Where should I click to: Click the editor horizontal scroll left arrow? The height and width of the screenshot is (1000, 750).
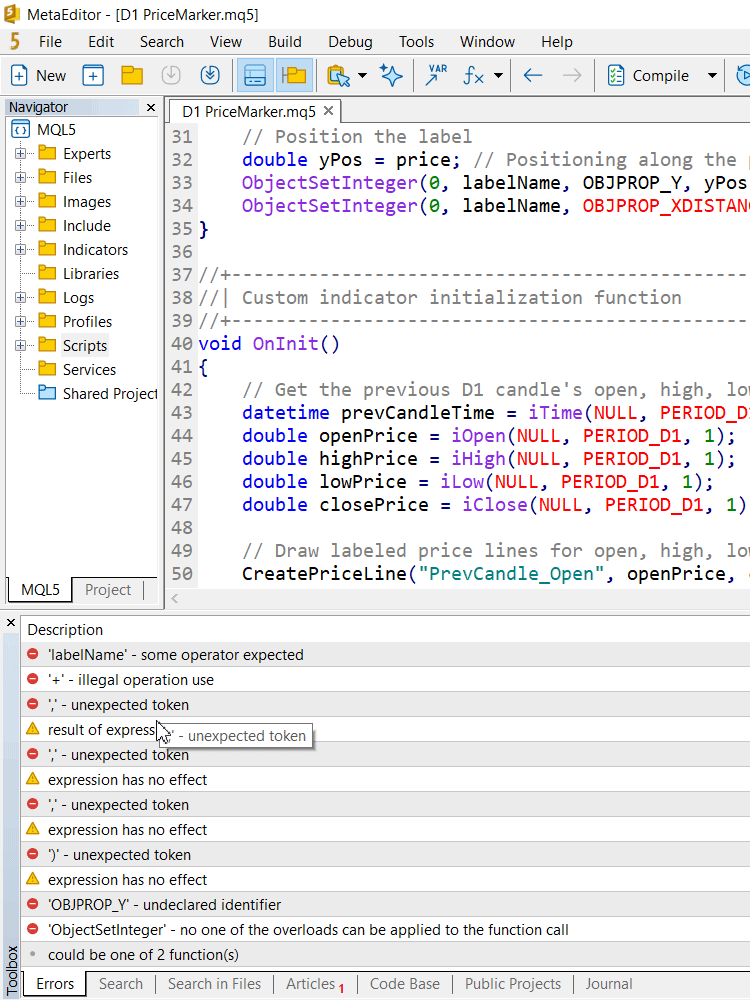[175, 598]
